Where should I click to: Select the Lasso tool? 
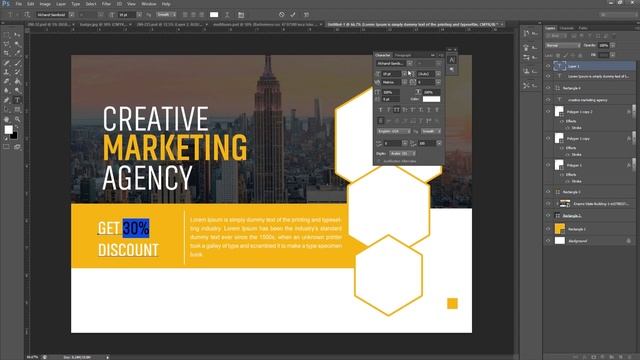click(x=7, y=44)
